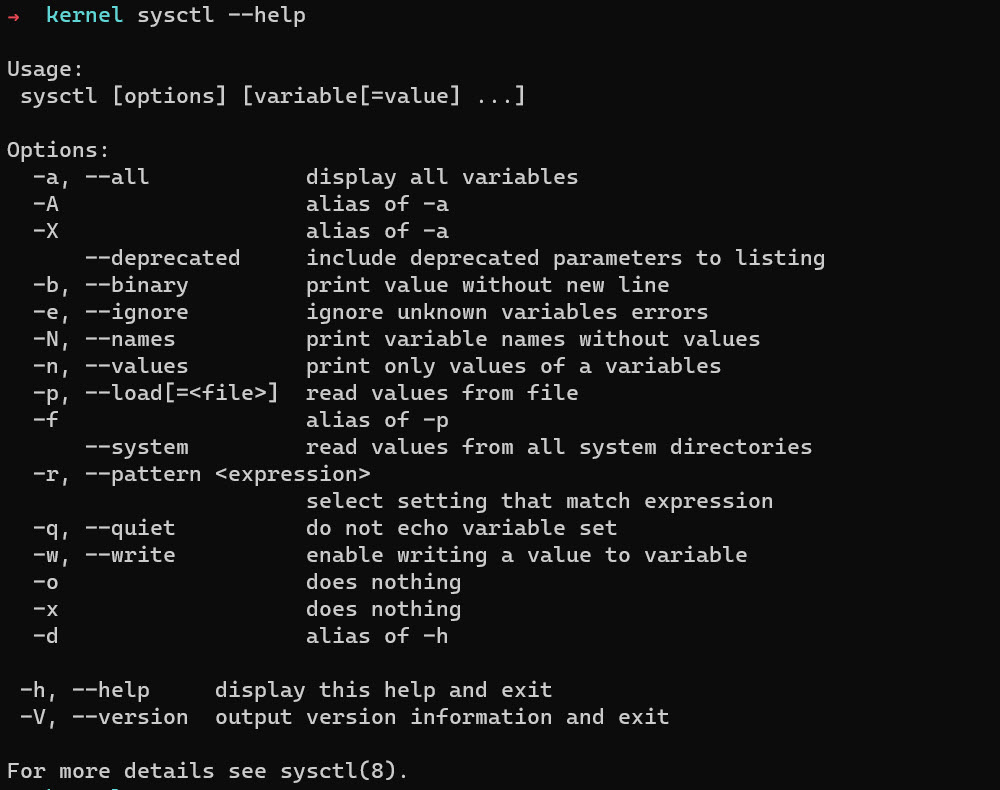Click the 'Options:' heading
The width and height of the screenshot is (1000, 790).
(x=58, y=151)
